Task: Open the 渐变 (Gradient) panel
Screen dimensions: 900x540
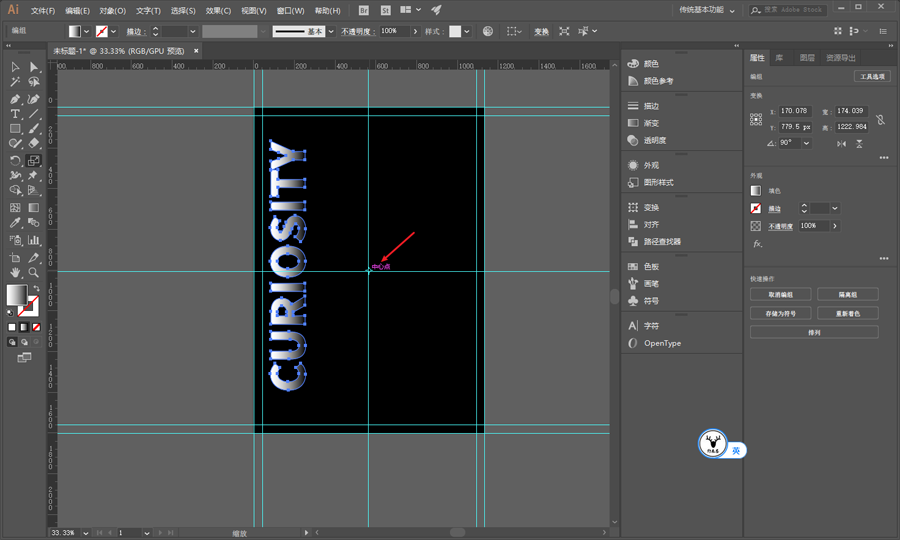Action: (651, 123)
